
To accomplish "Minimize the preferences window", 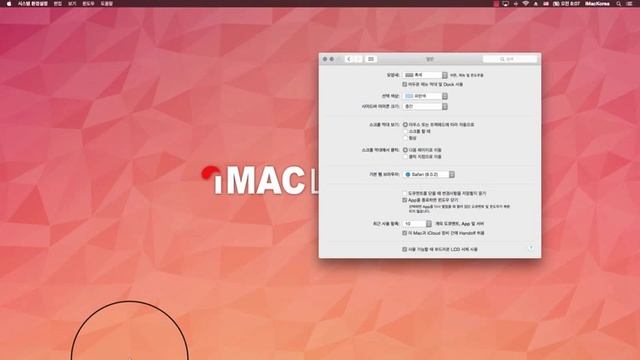I will [332, 59].
